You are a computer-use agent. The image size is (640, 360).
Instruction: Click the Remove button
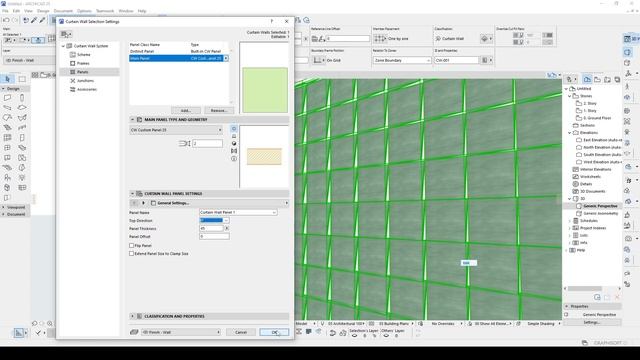218,111
